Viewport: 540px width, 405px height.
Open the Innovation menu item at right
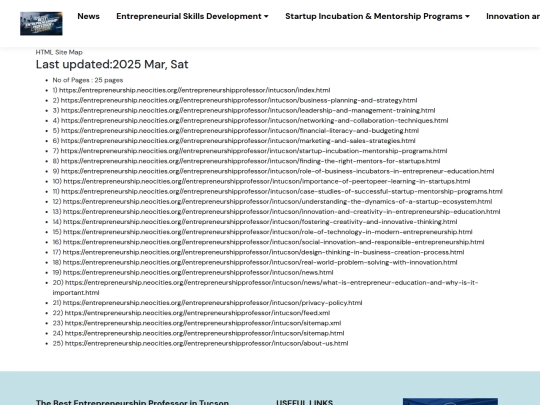tap(513, 16)
